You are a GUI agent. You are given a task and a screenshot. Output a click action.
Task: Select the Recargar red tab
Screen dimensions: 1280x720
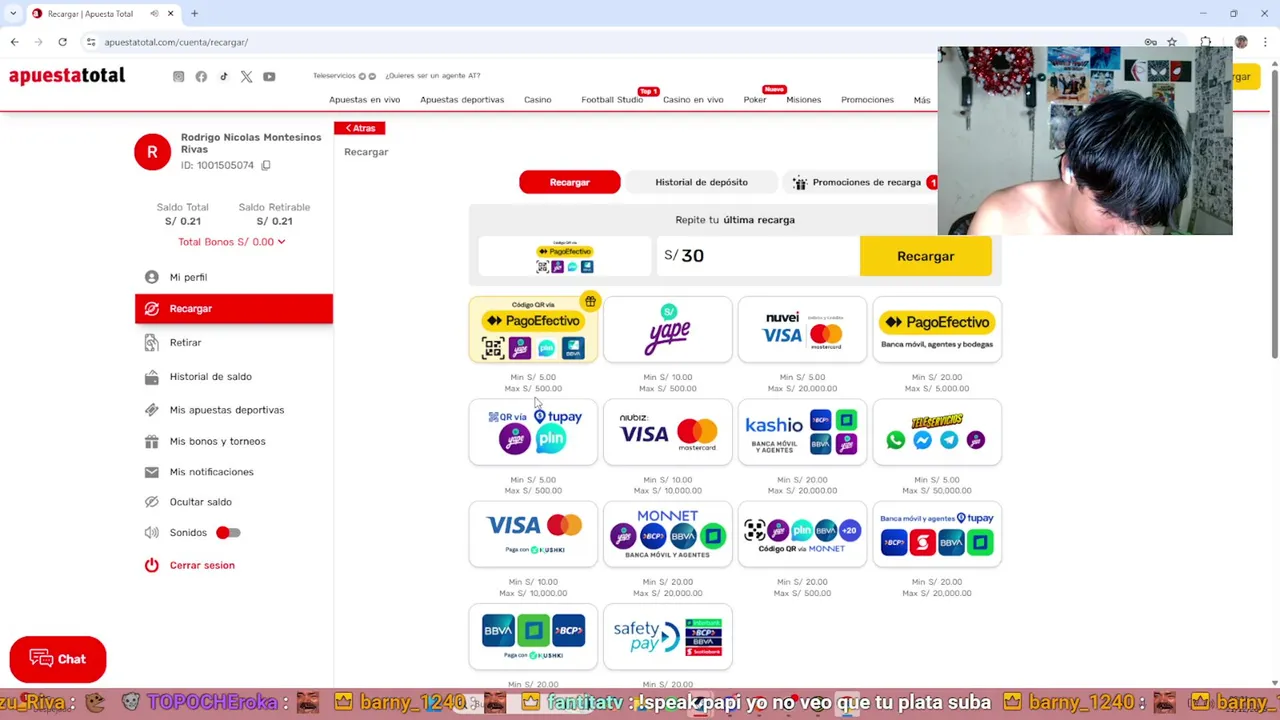(570, 182)
